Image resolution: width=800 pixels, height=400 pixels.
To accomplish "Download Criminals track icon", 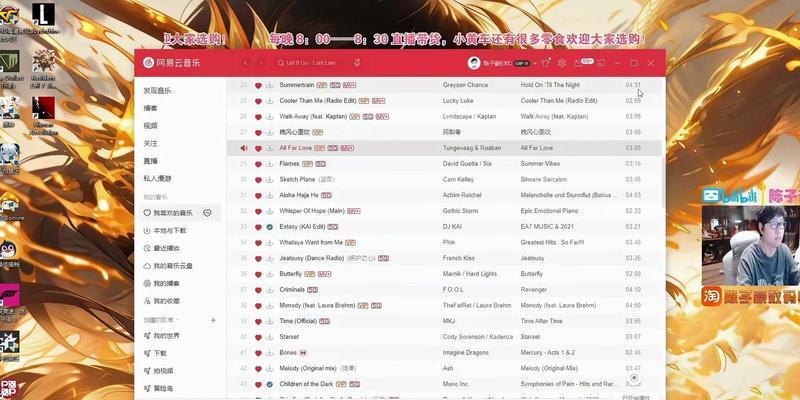I will point(269,290).
